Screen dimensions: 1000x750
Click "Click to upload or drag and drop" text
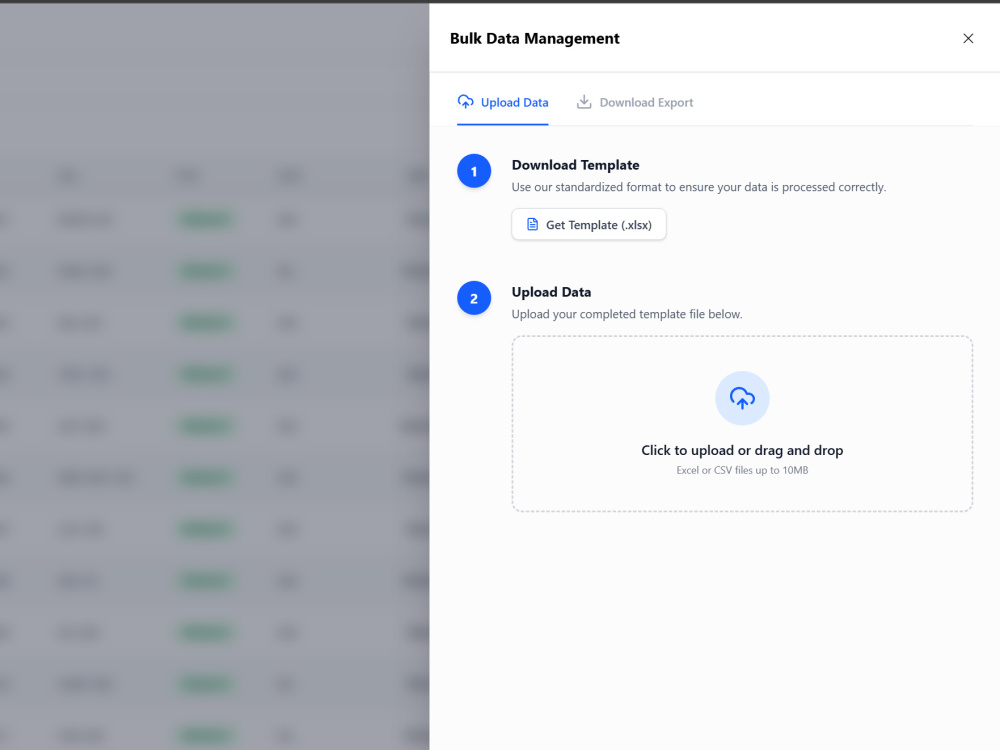point(742,450)
